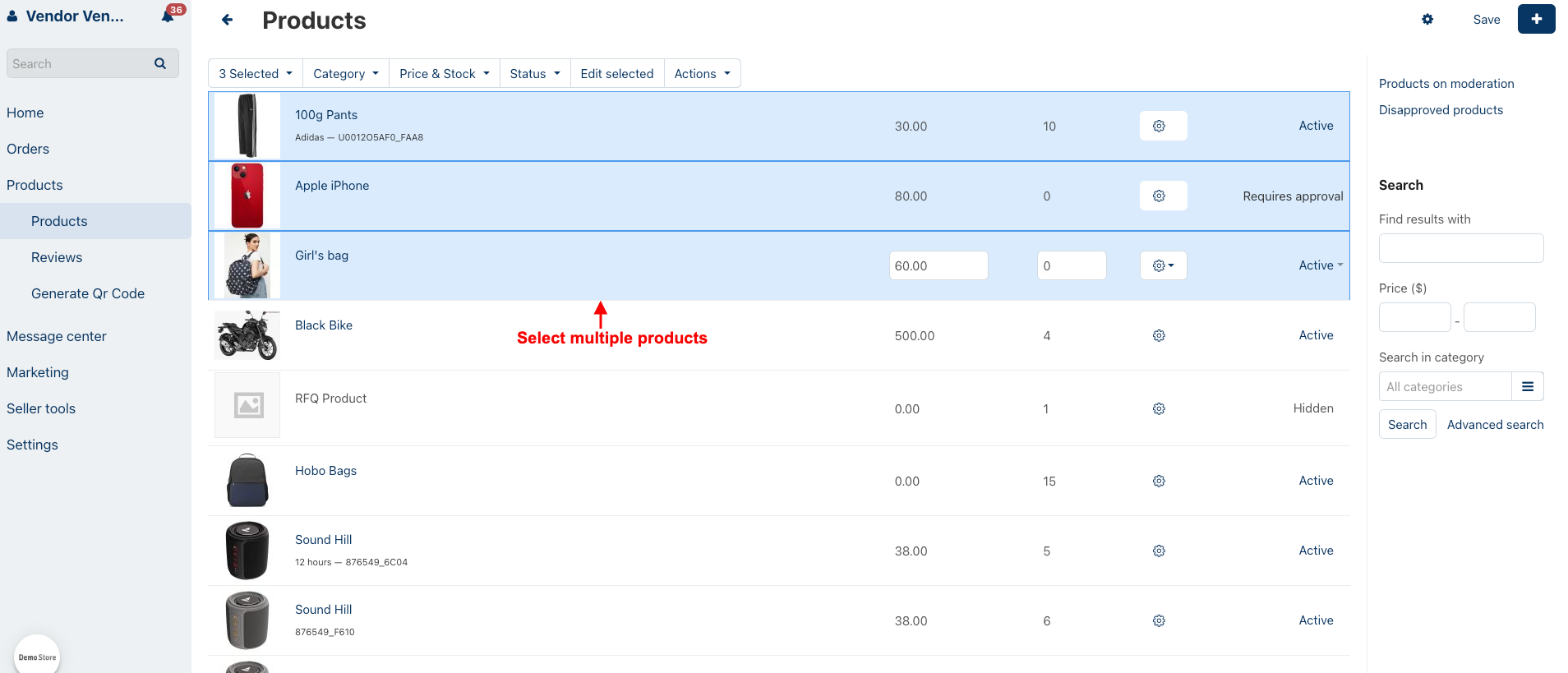Image resolution: width=1568 pixels, height=673 pixels.
Task: Expand the 3 Selected dropdown
Action: [x=256, y=73]
